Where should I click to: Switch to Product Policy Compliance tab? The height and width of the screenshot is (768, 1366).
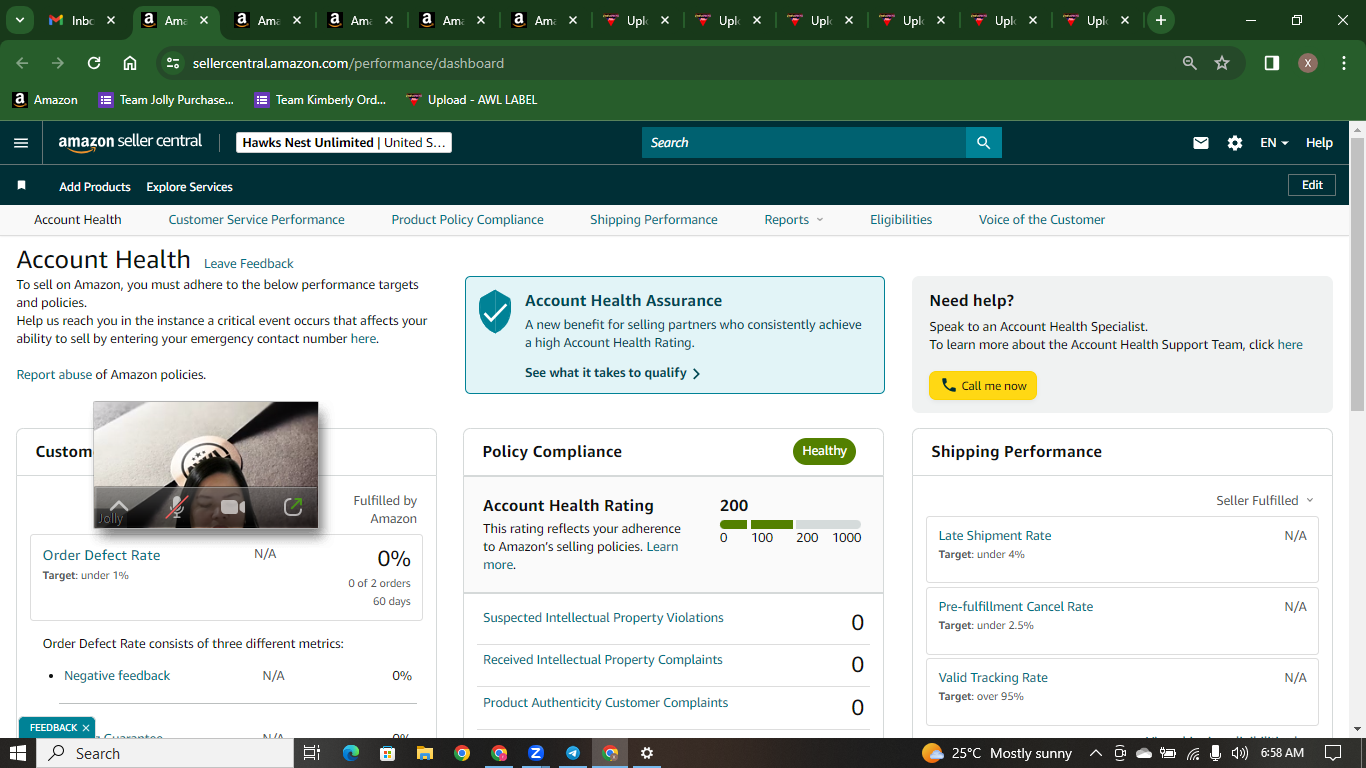[468, 220]
